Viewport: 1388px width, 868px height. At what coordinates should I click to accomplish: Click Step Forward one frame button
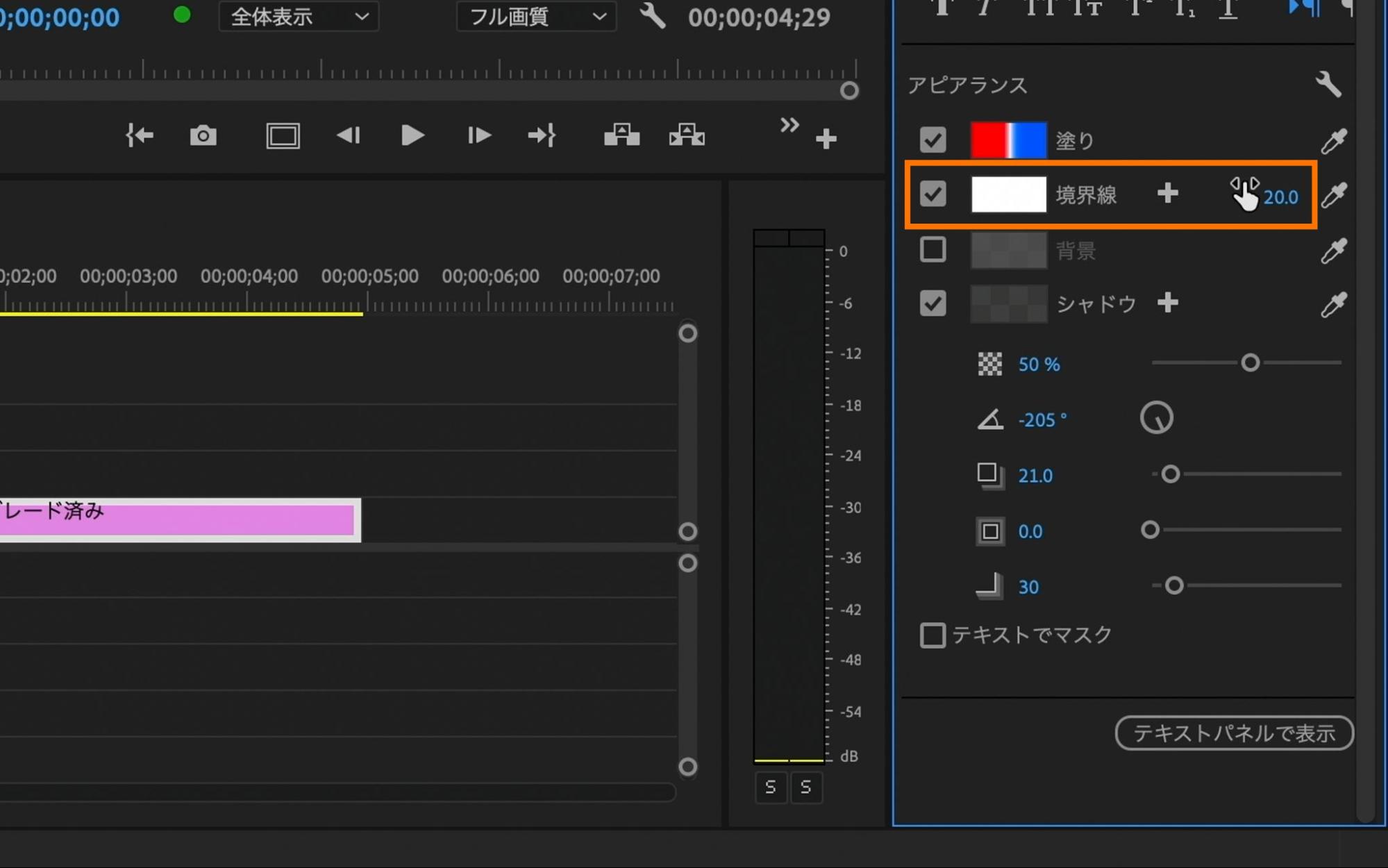pyautogui.click(x=478, y=135)
